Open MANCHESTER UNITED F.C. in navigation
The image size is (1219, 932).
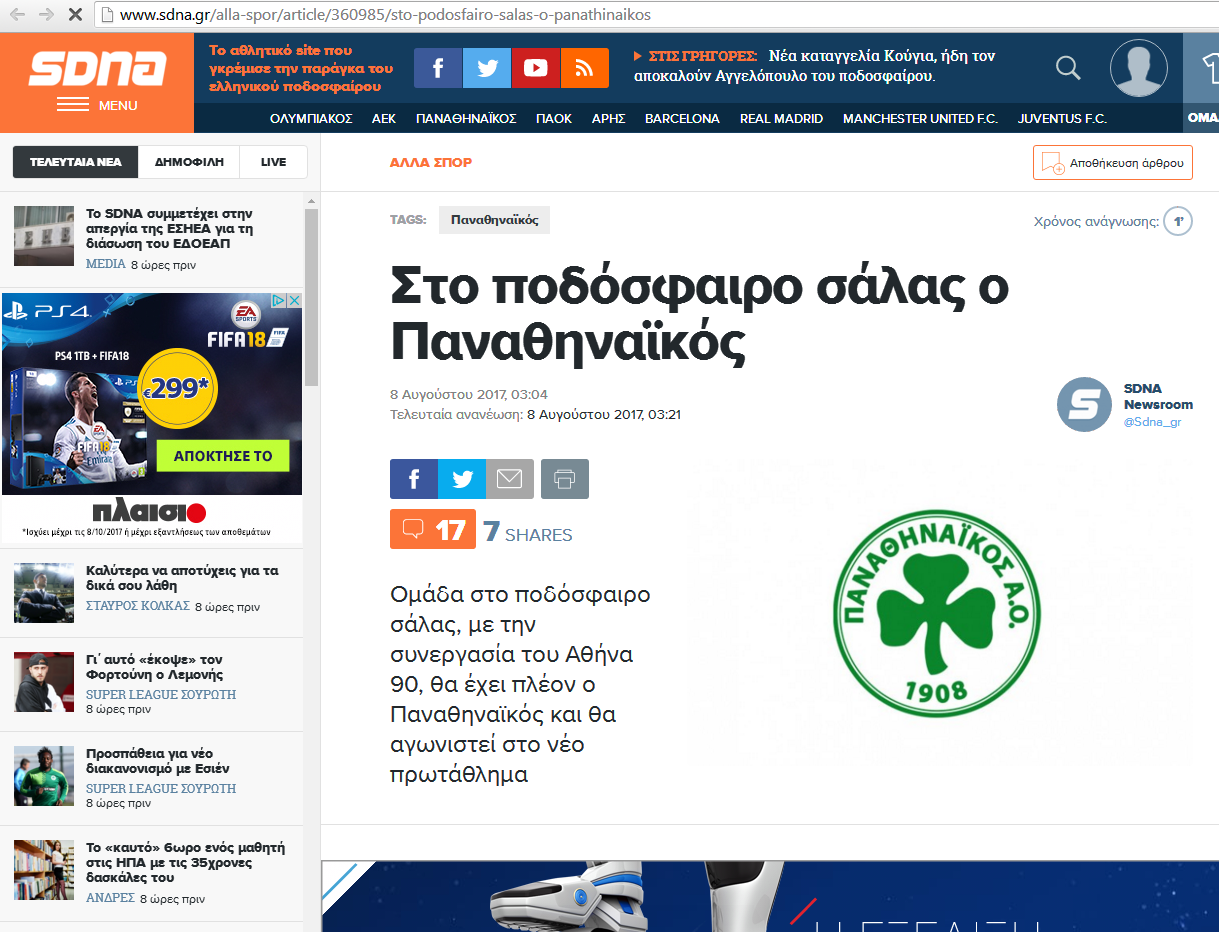click(x=920, y=118)
